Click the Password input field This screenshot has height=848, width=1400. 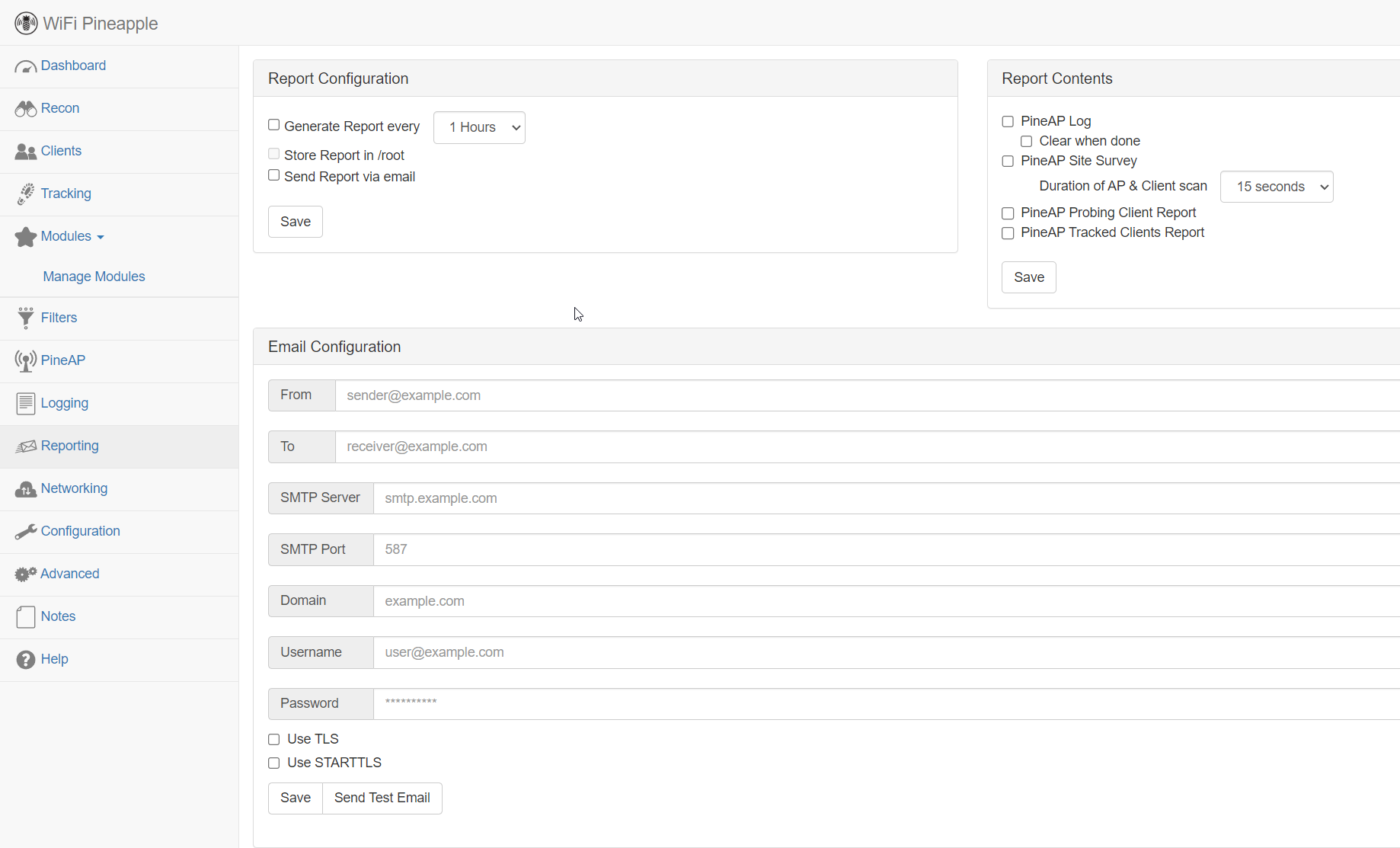tap(887, 703)
